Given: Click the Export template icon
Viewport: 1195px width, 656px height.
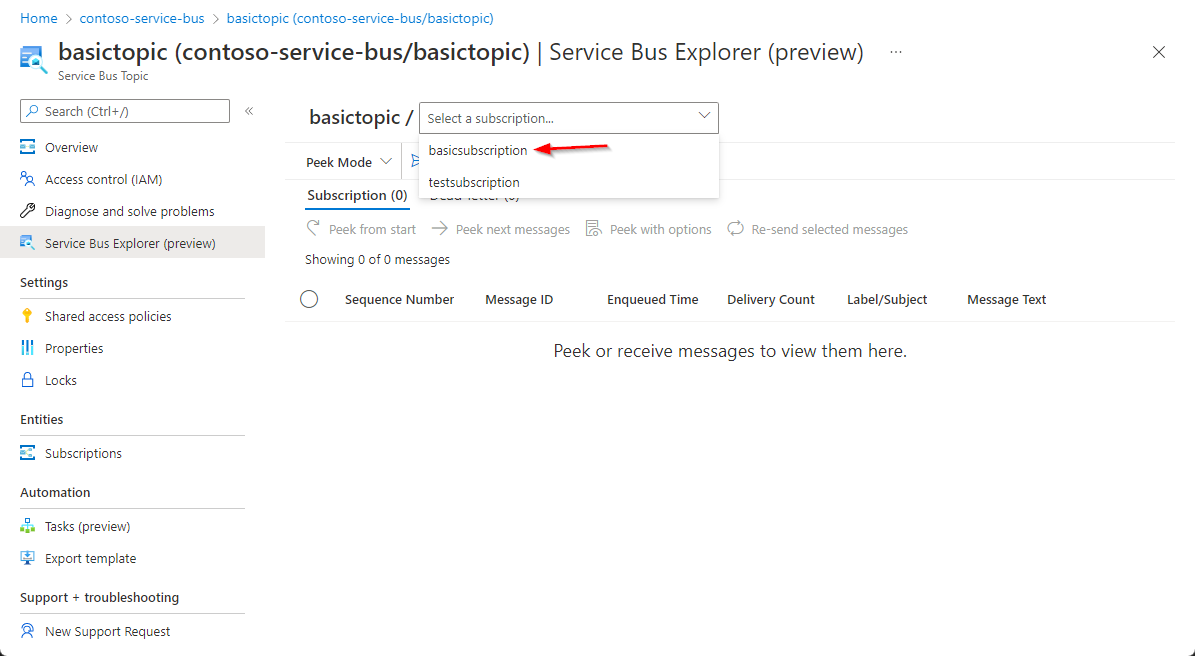Looking at the screenshot, I should tap(27, 558).
